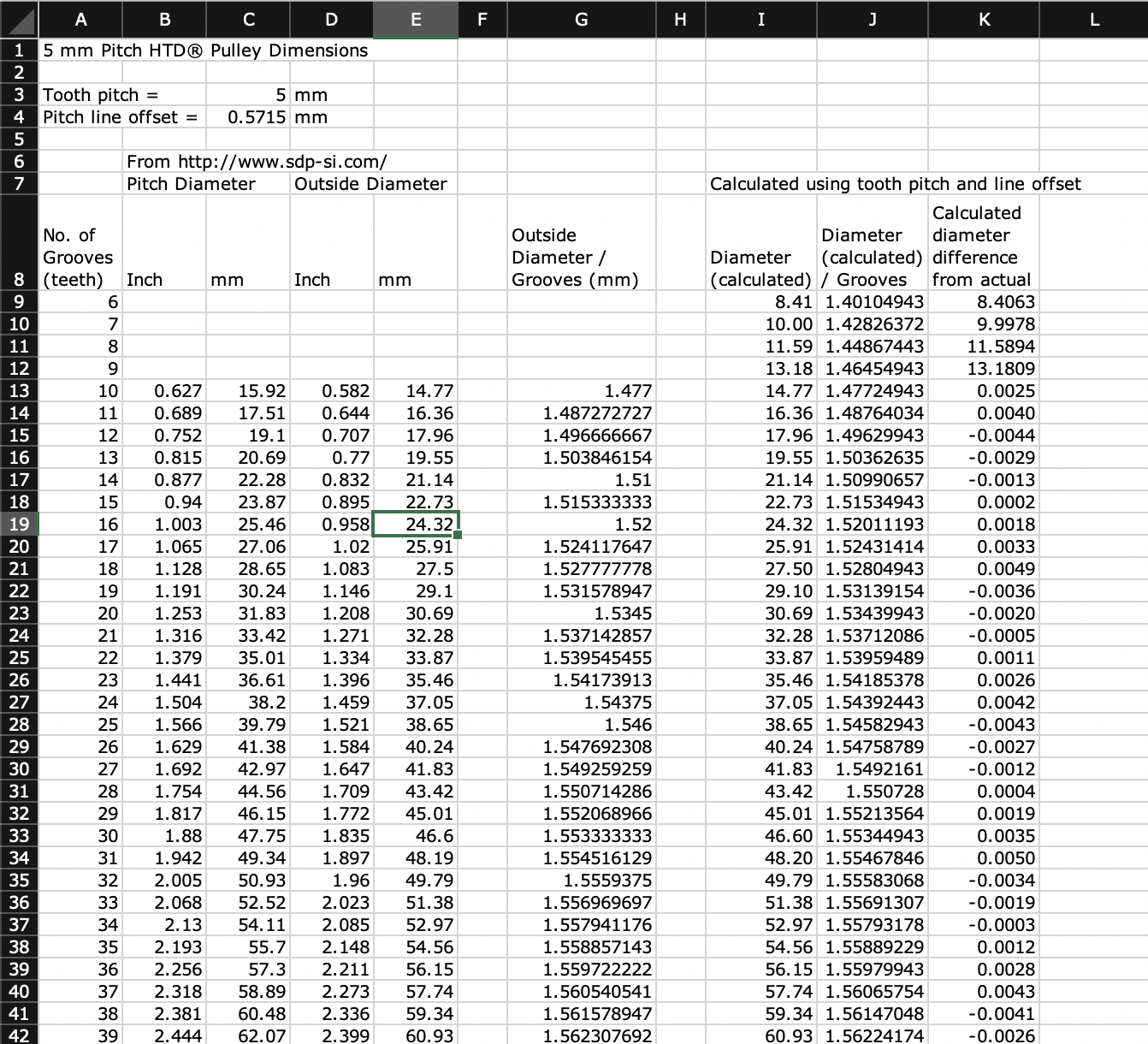
Task: Click 'Calculated using tooth pitch and line offset'
Action: pyautogui.click(x=895, y=183)
